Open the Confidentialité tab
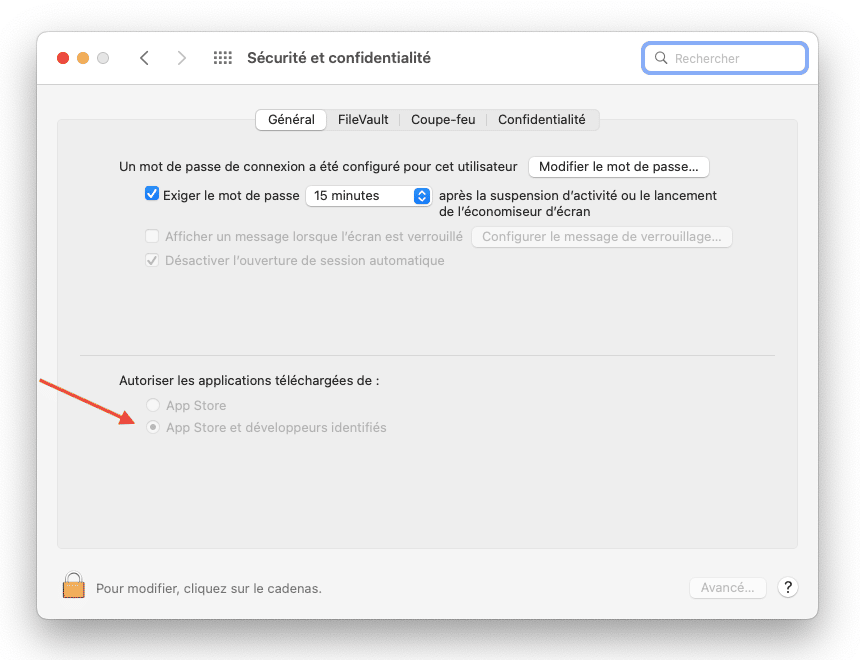The image size is (860, 660). tap(542, 120)
